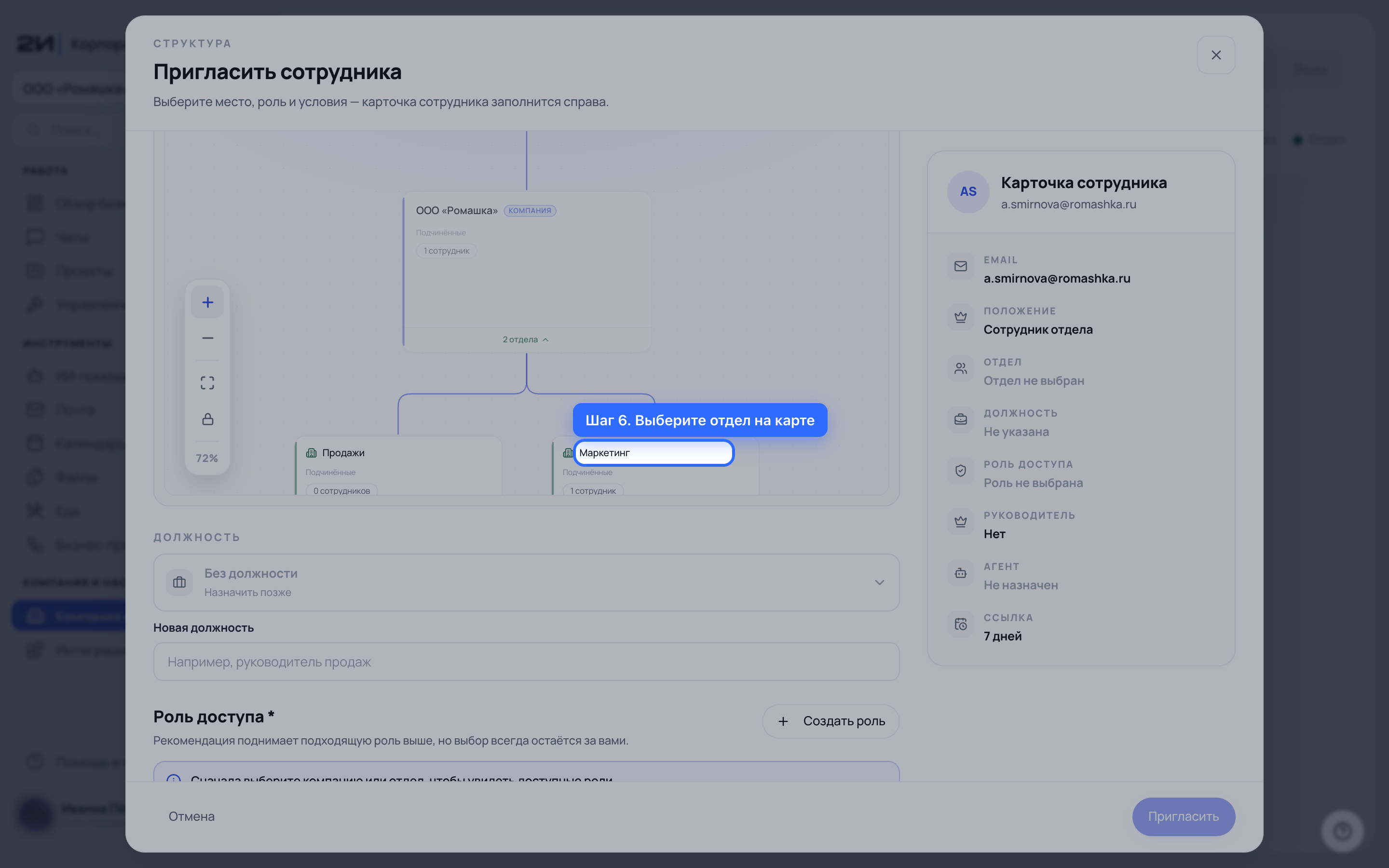The height and width of the screenshot is (868, 1389).
Task: Toggle the map lock icon
Action: [207, 419]
